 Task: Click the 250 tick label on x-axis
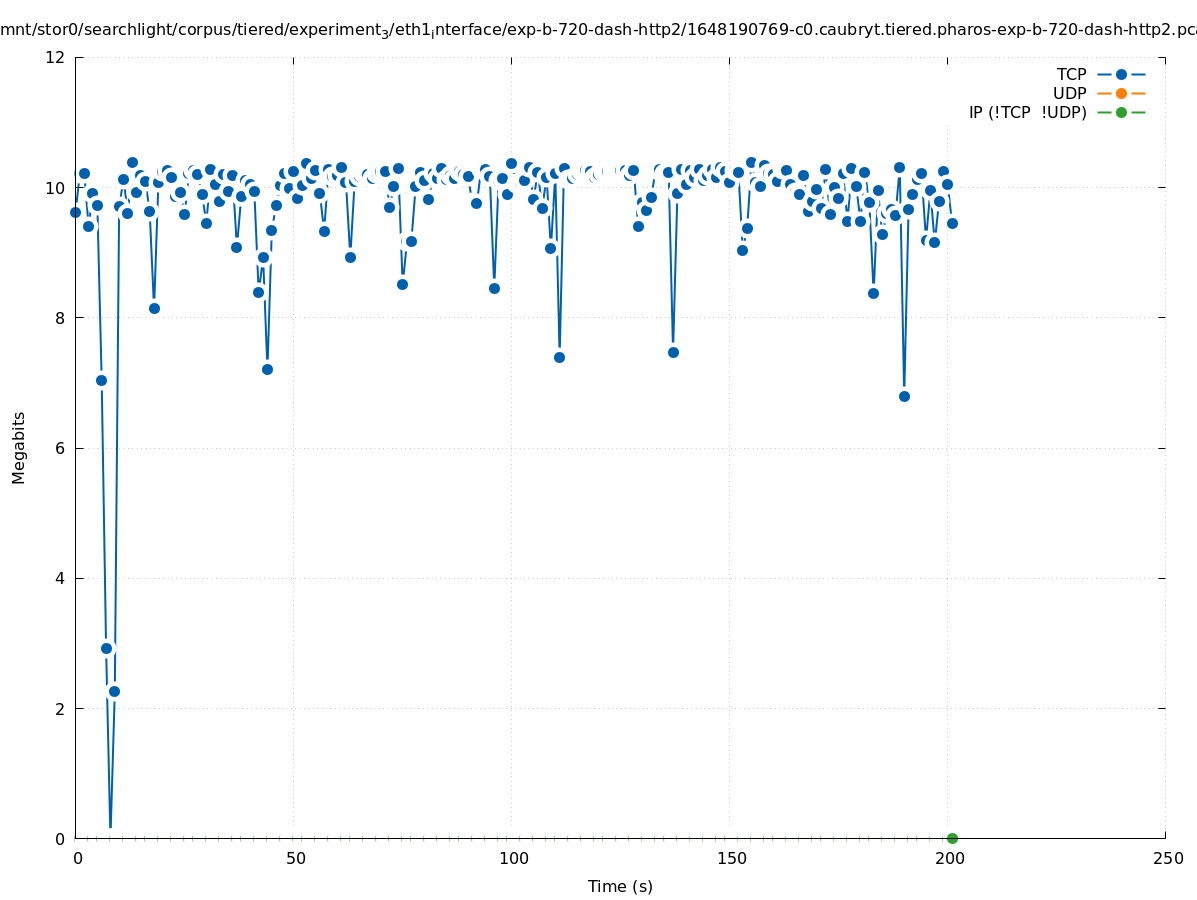click(x=1167, y=858)
